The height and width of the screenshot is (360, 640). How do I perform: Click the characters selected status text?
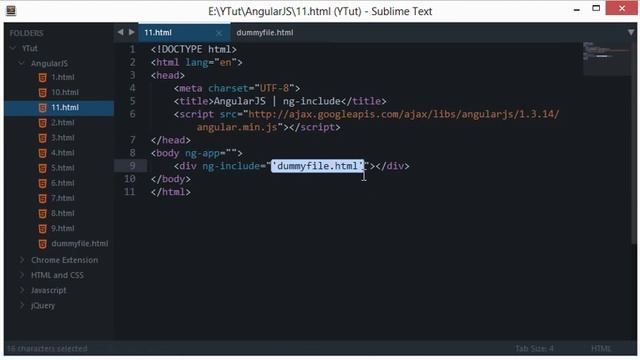(x=47, y=349)
